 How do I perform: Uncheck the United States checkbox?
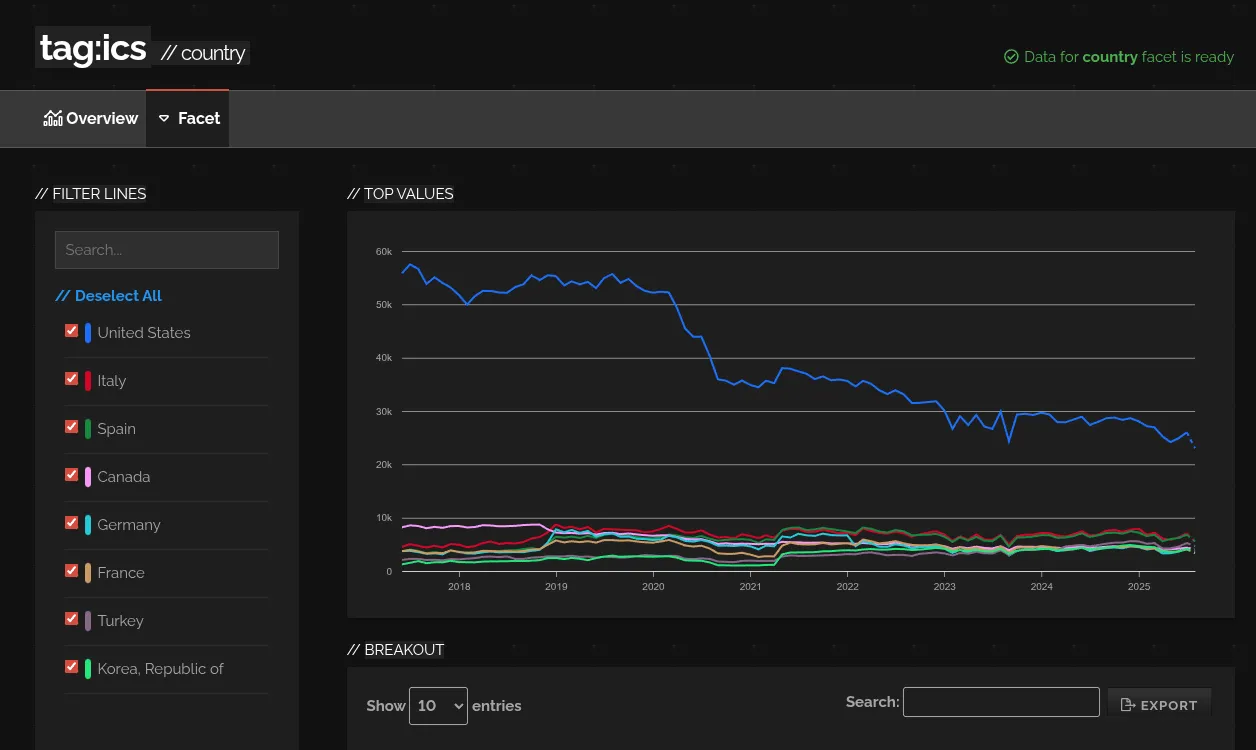tap(71, 331)
